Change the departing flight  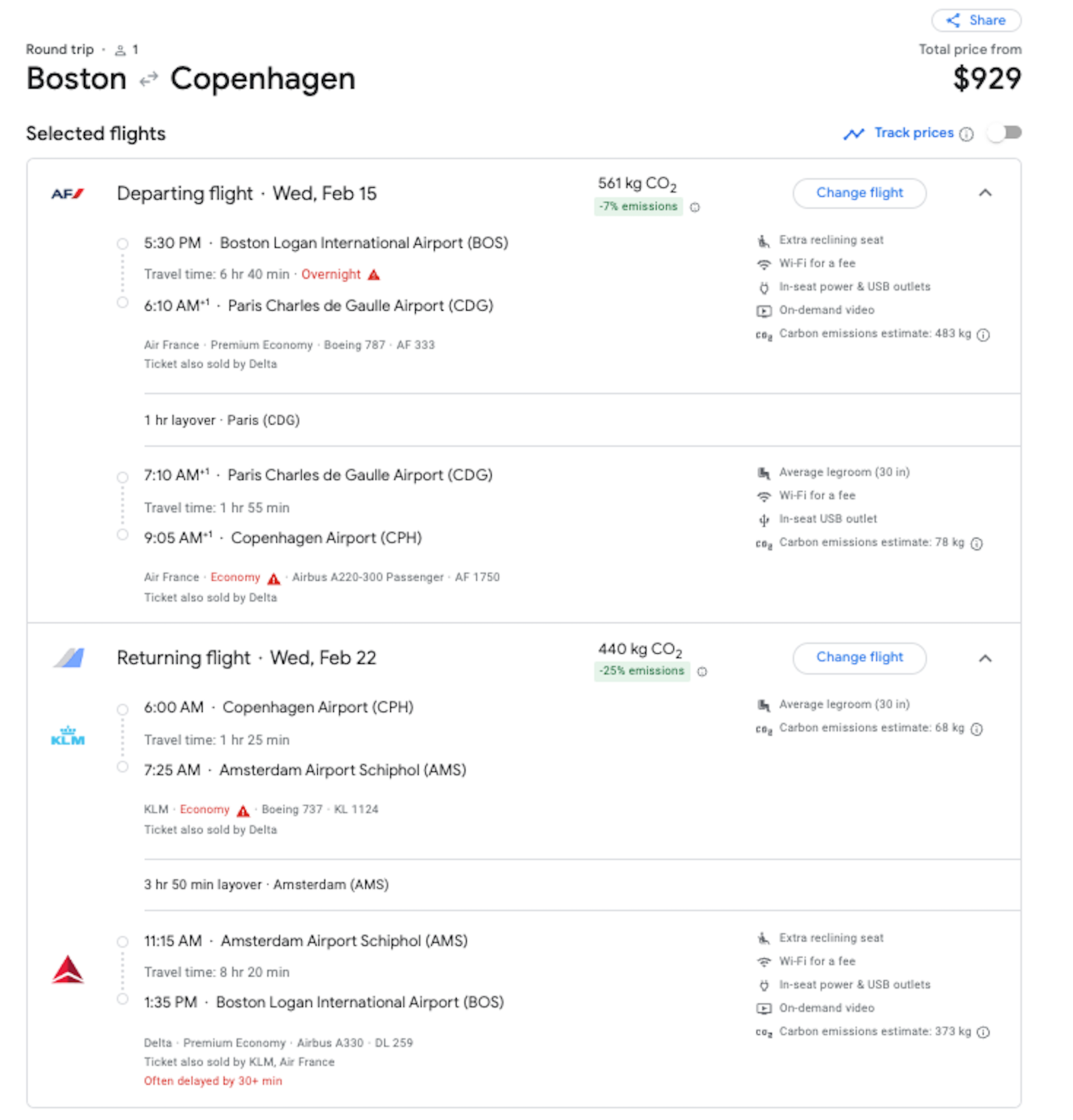point(859,192)
